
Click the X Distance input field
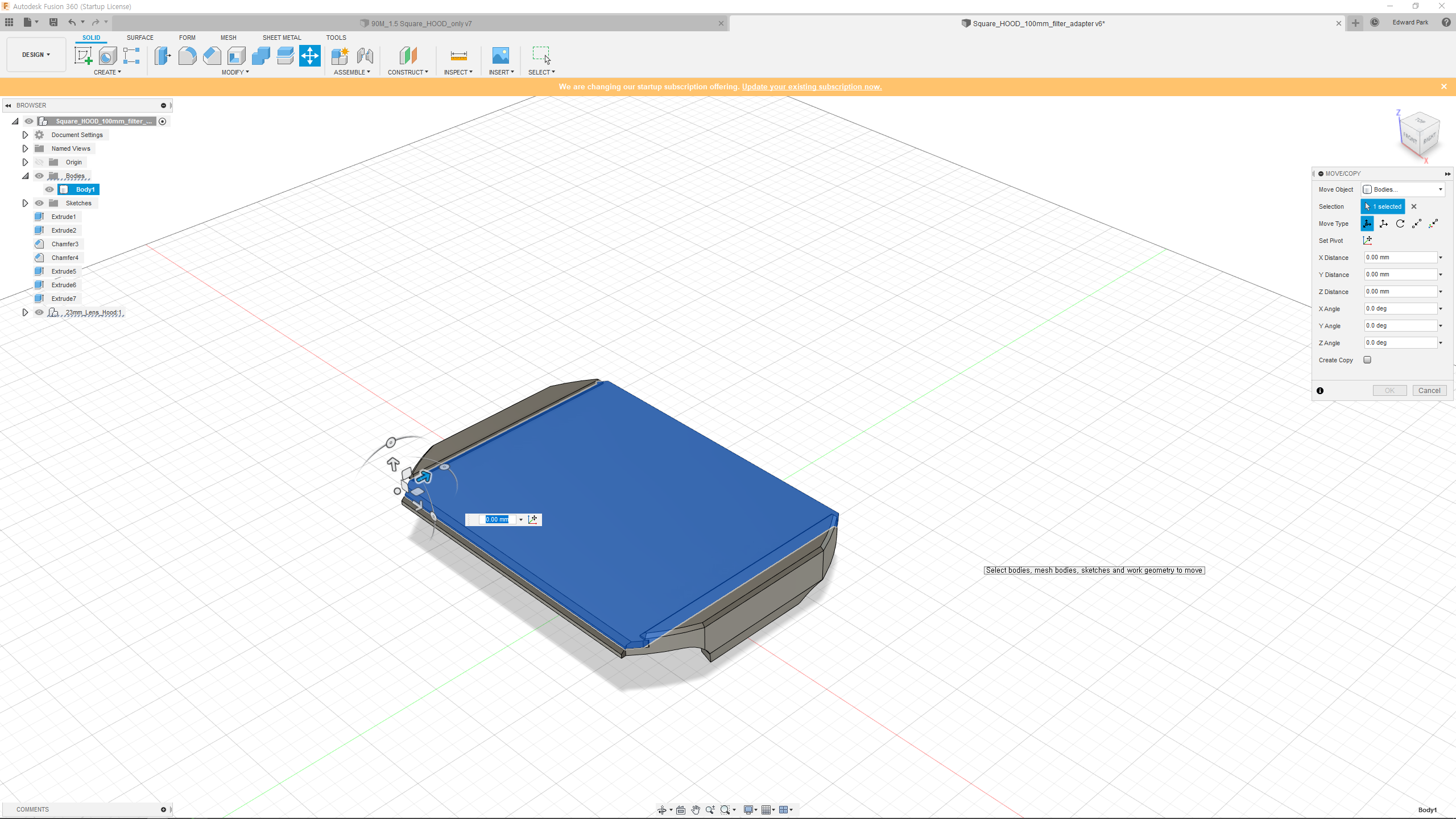tap(1400, 258)
